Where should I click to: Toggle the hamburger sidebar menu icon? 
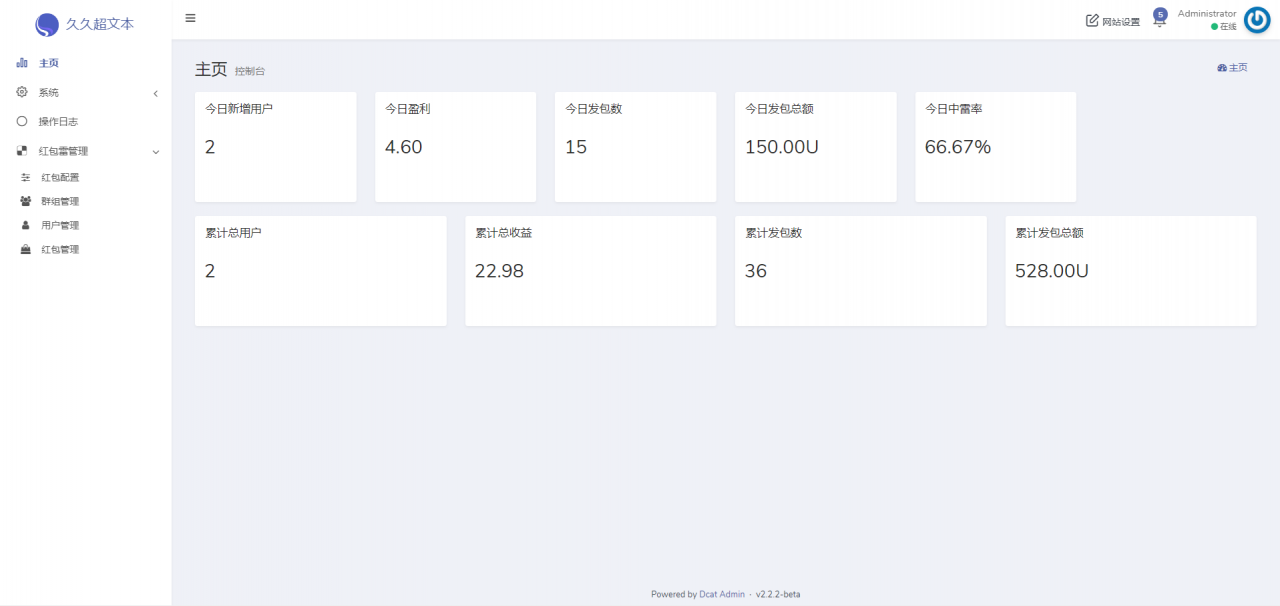(190, 18)
